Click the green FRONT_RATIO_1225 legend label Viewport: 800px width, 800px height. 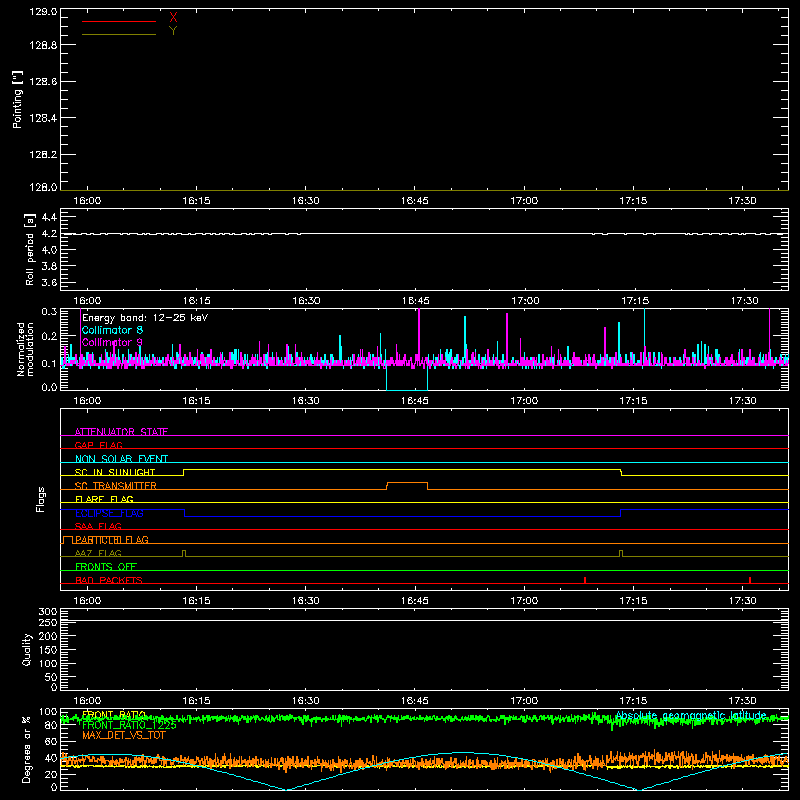click(129, 725)
